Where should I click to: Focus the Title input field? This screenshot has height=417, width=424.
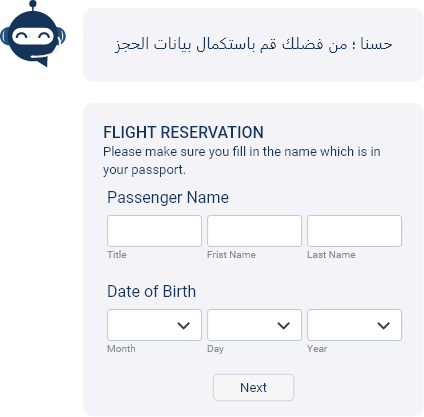(x=154, y=231)
